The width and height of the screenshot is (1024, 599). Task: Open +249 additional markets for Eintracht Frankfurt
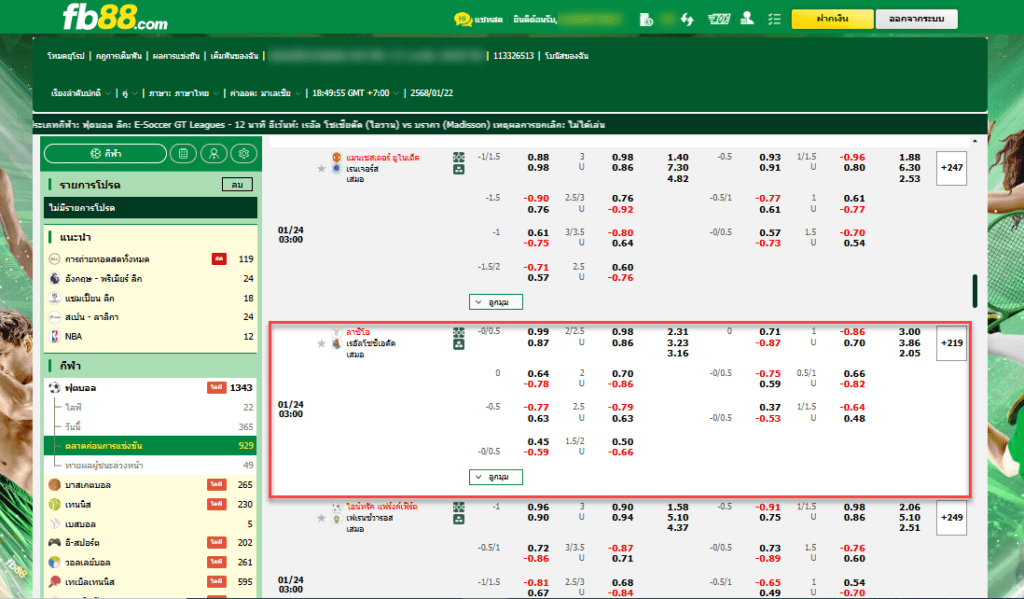coord(952,517)
